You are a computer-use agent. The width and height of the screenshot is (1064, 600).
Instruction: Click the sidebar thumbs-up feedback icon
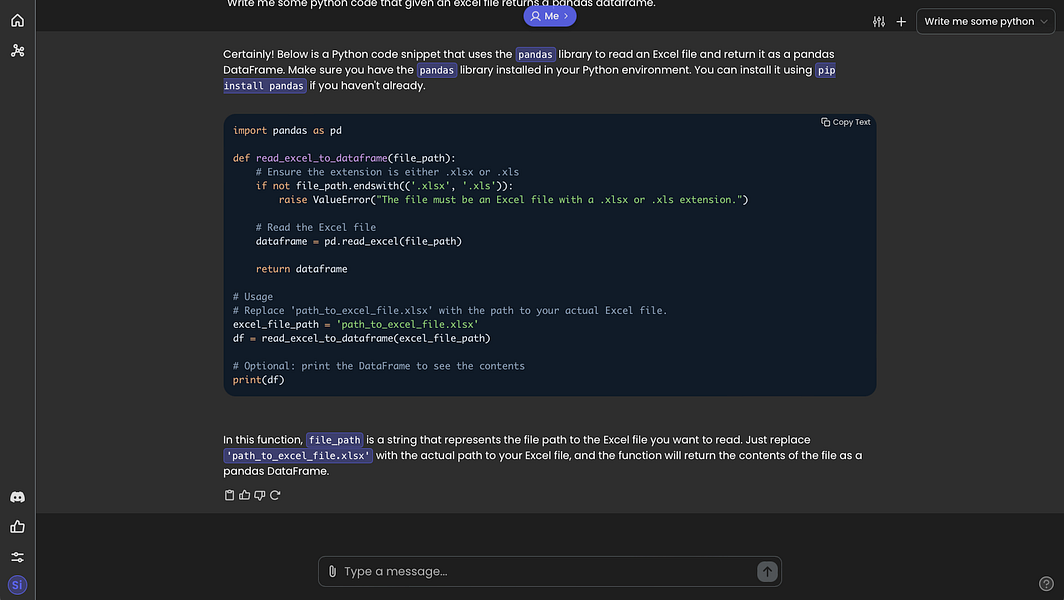click(x=17, y=527)
